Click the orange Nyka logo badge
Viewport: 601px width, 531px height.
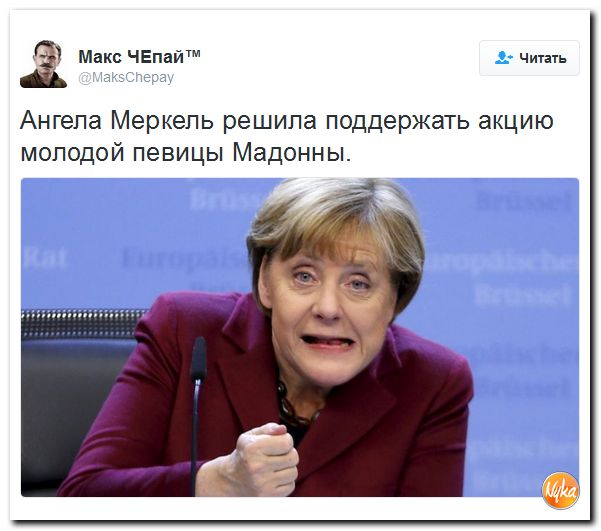pos(560,490)
